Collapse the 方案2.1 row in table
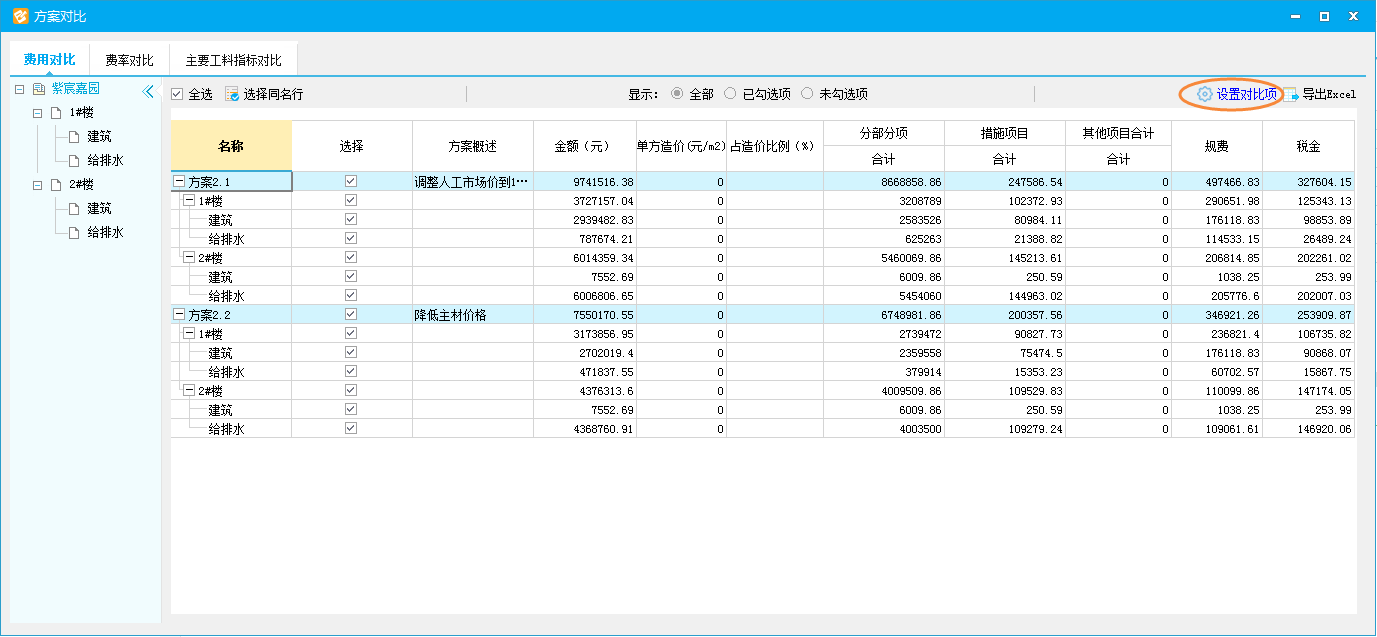 [179, 182]
